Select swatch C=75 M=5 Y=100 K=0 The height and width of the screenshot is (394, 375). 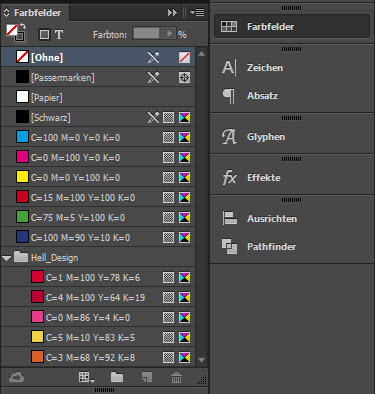[x=98, y=217]
